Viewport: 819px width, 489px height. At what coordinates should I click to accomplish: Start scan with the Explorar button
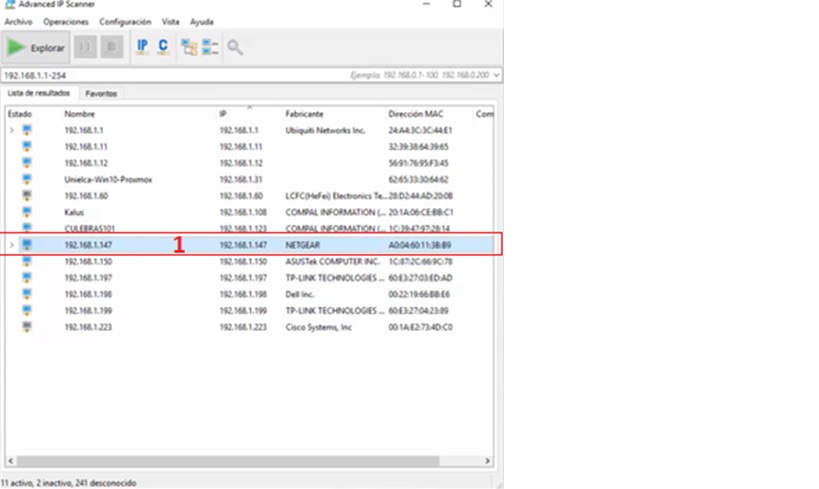36,48
